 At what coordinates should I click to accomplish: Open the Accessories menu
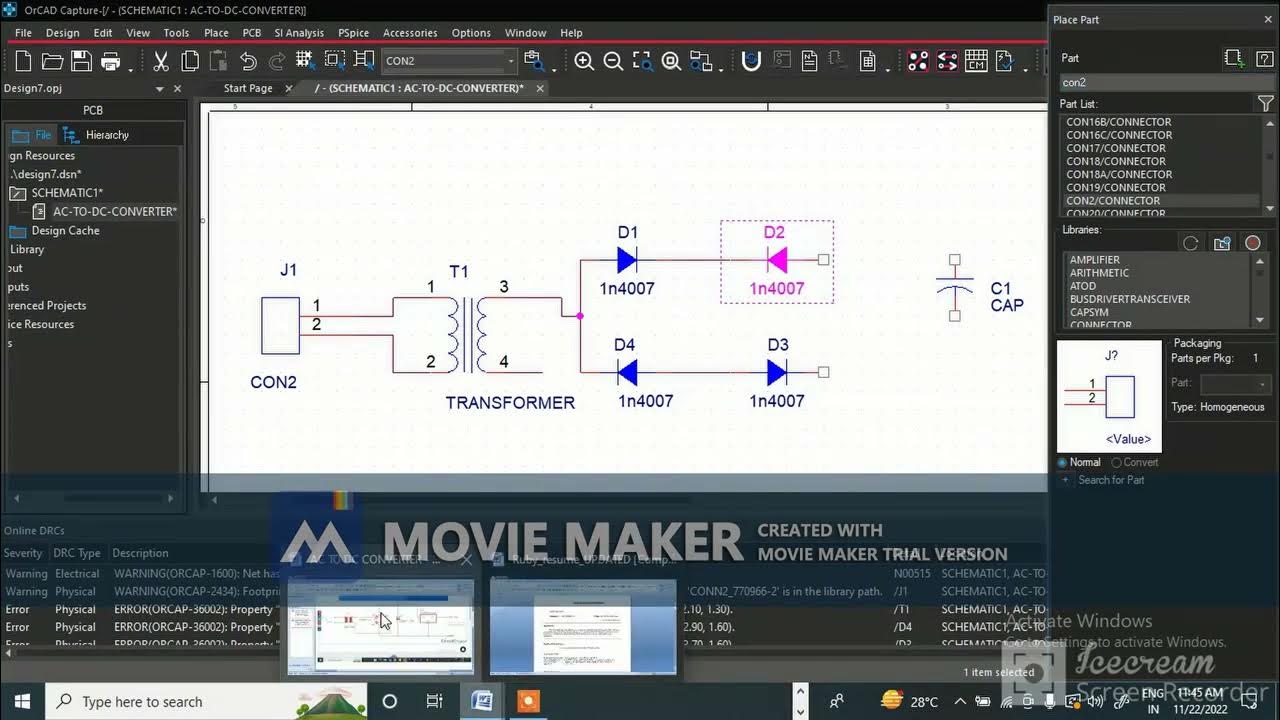click(x=410, y=33)
